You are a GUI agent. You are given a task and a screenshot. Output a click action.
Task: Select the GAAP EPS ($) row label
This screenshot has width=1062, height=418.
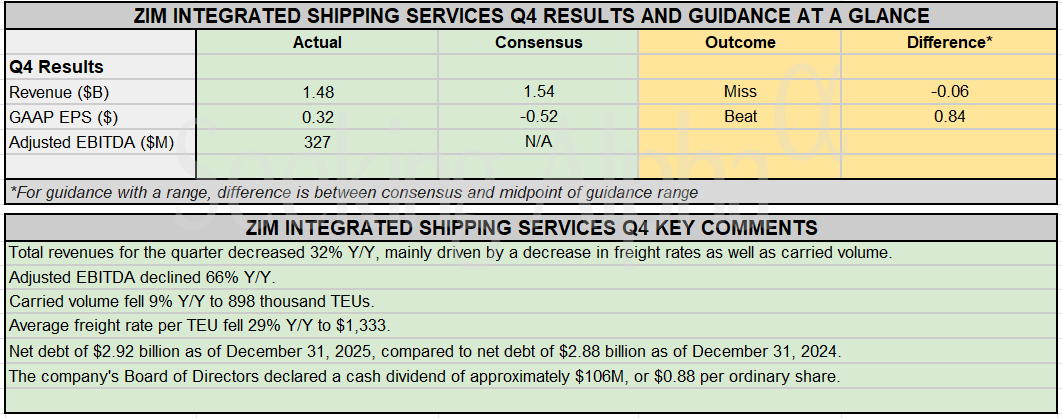coord(59,117)
